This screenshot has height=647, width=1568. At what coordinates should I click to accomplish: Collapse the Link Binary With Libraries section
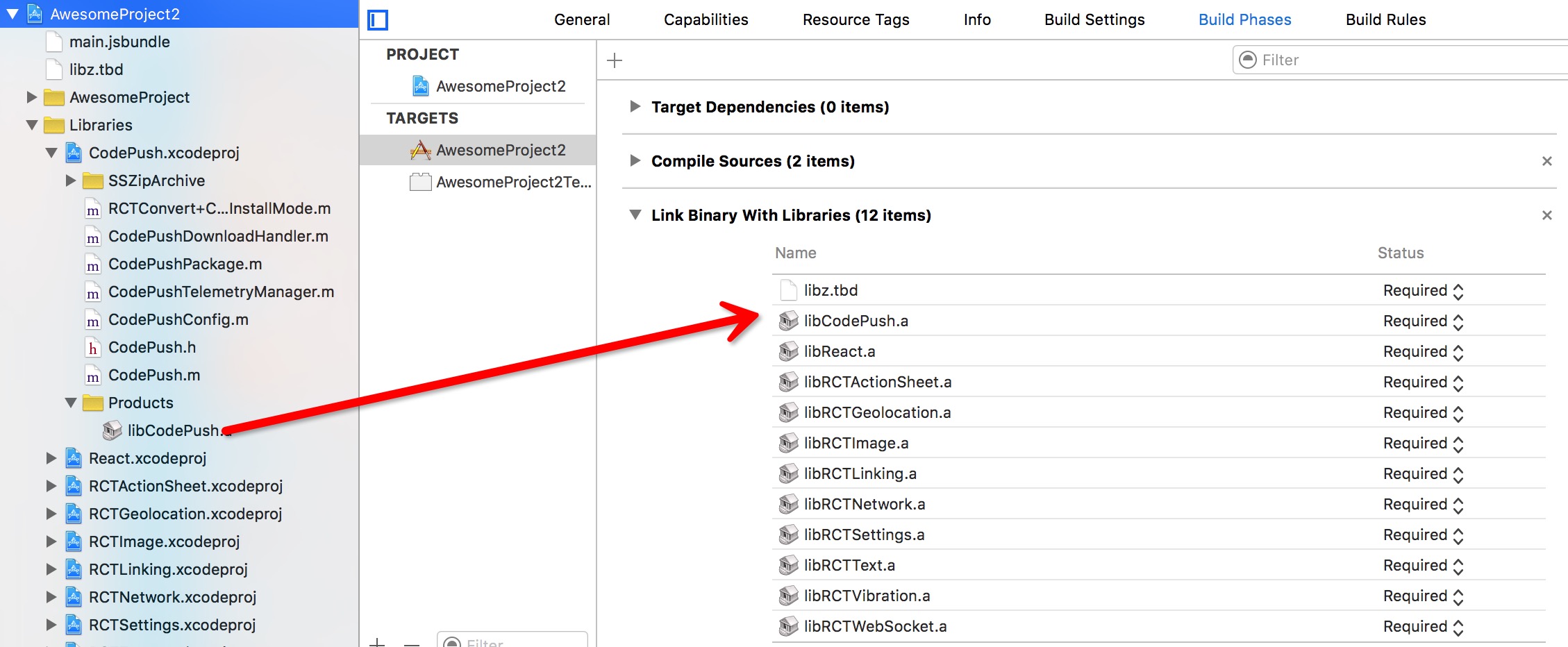pos(636,215)
